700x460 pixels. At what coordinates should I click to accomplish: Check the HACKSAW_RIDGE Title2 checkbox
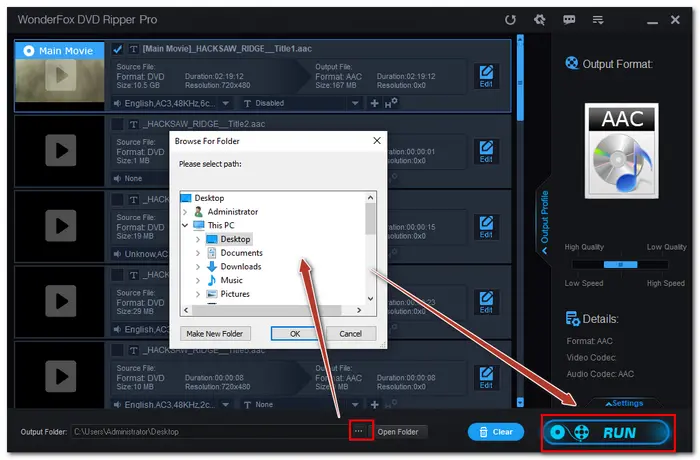pyautogui.click(x=117, y=124)
